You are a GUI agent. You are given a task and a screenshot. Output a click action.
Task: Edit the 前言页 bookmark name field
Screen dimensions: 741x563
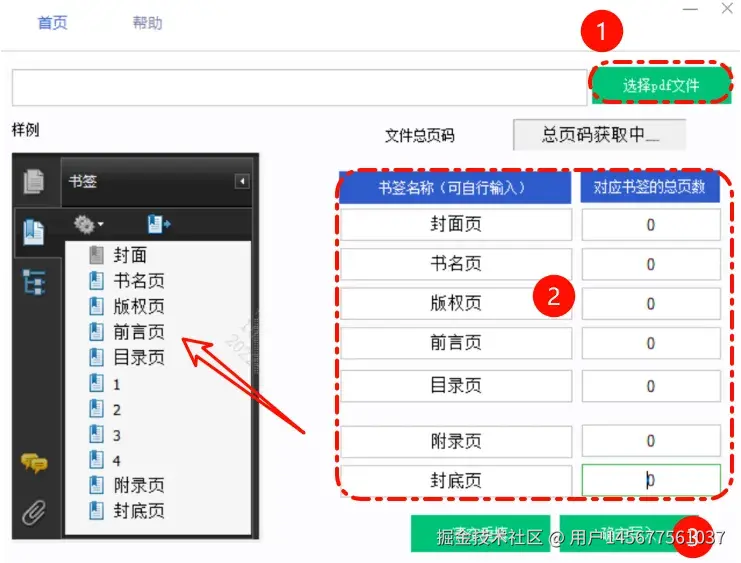[x=456, y=343]
